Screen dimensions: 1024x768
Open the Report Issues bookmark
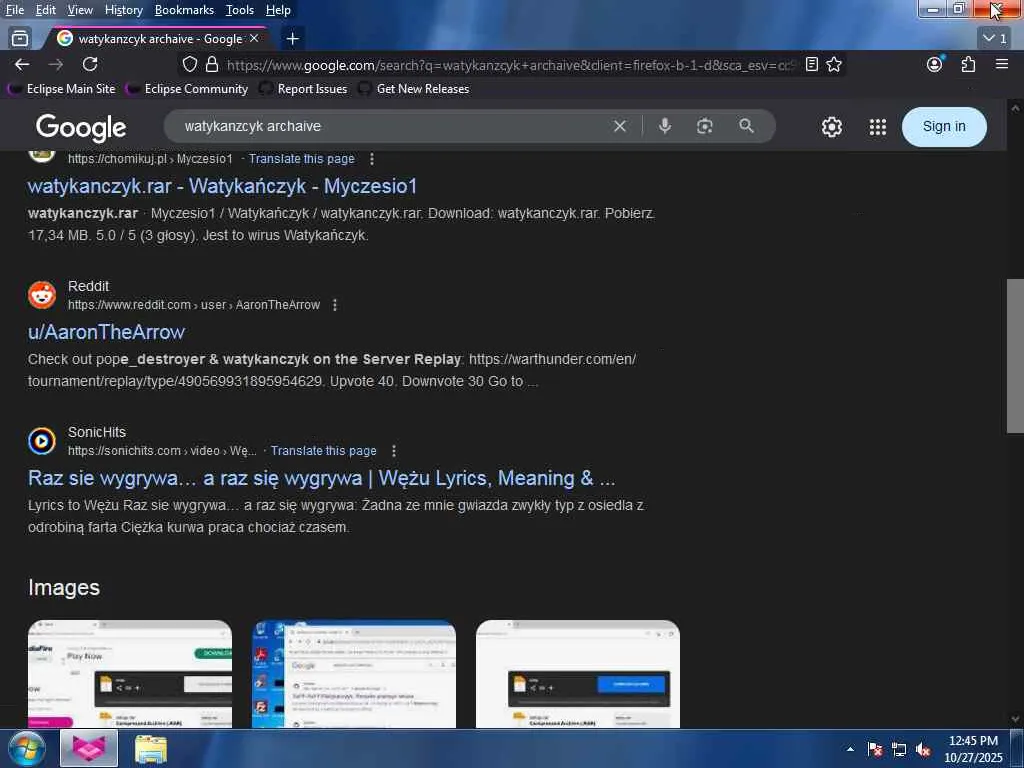click(x=303, y=88)
